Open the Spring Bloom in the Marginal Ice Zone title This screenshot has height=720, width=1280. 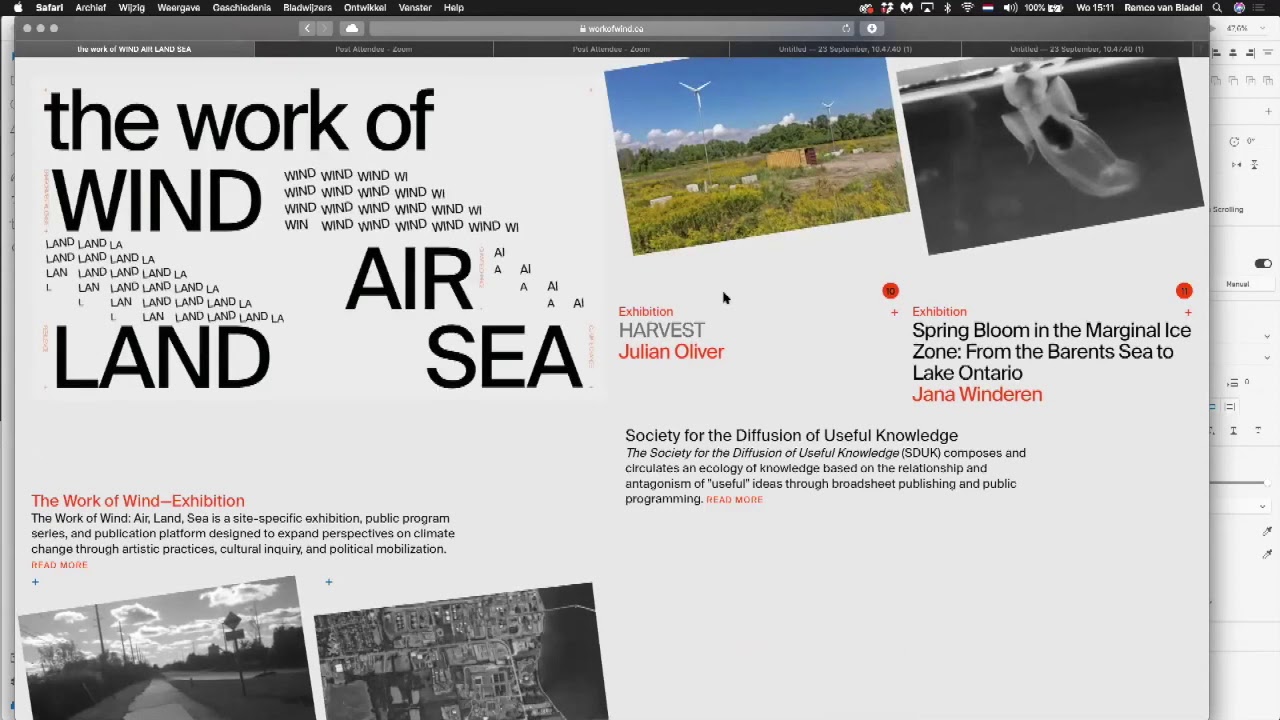pyautogui.click(x=1051, y=351)
